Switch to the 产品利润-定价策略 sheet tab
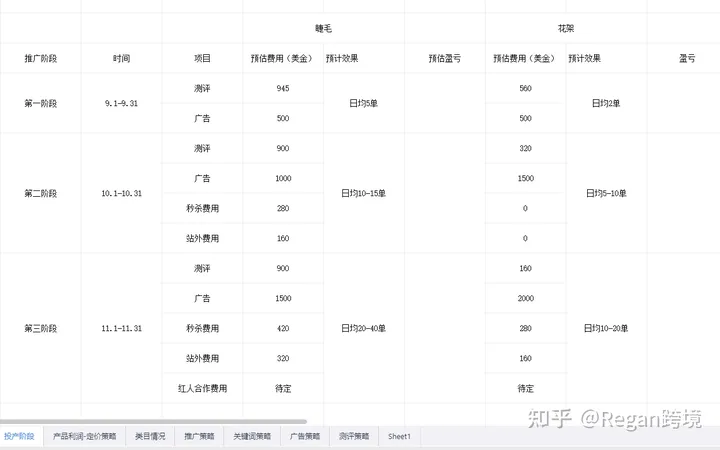The height and width of the screenshot is (450, 720). click(x=84, y=436)
